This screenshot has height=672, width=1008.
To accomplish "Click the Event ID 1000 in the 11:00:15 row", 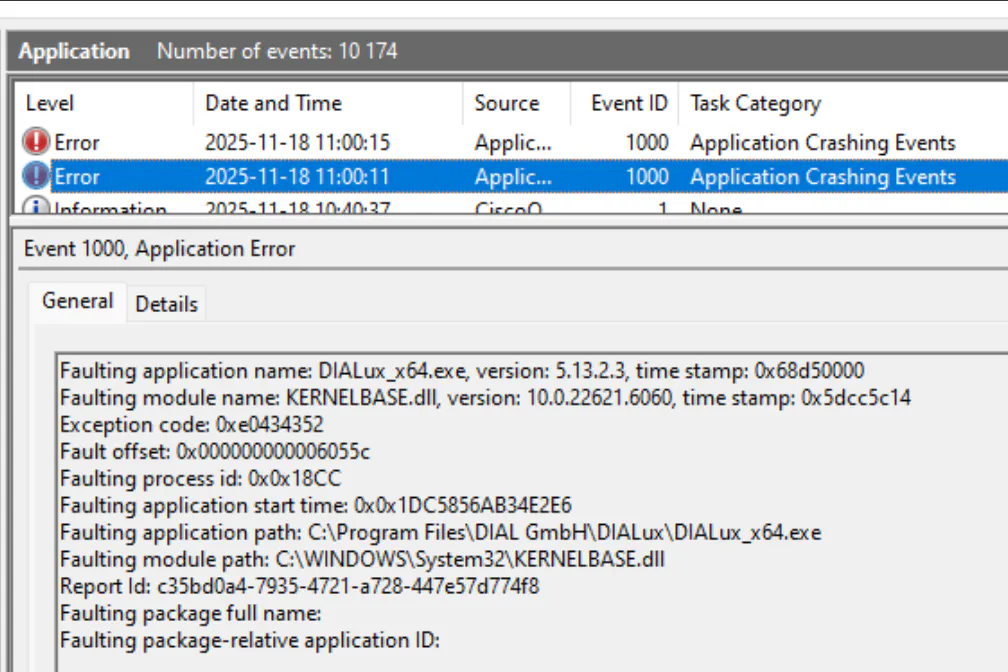I will (x=647, y=142).
